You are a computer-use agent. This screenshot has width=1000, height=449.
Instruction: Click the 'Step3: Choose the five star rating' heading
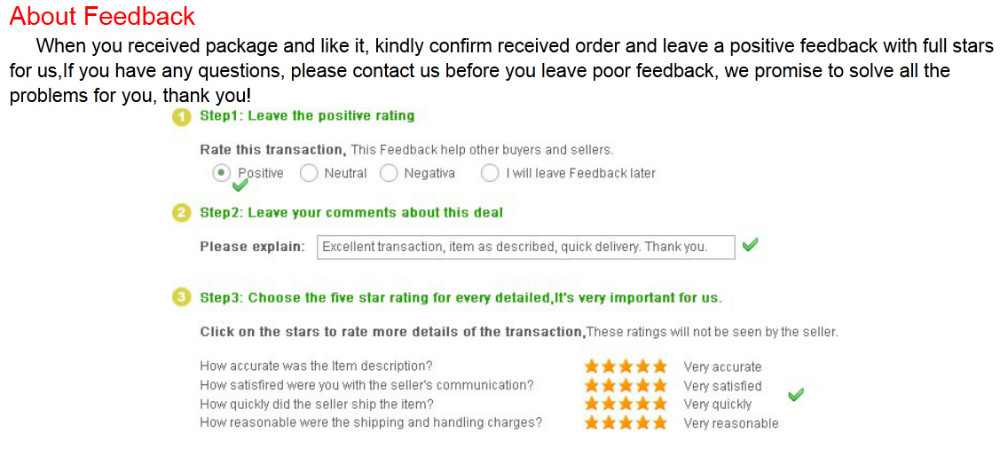click(461, 298)
